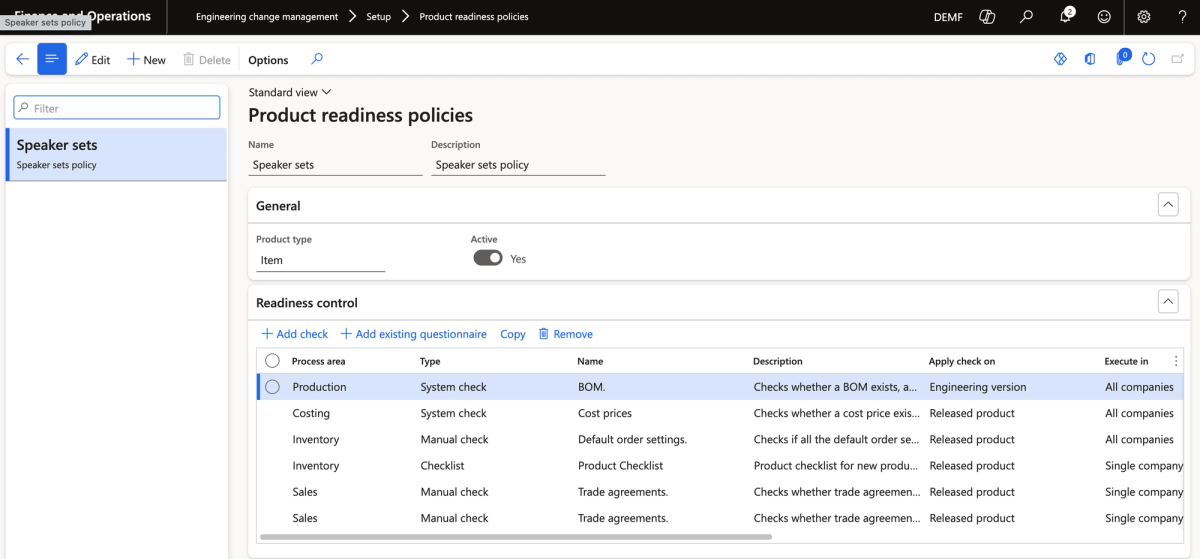Click the Name field Speaker sets
The height and width of the screenshot is (559, 1200).
[335, 165]
